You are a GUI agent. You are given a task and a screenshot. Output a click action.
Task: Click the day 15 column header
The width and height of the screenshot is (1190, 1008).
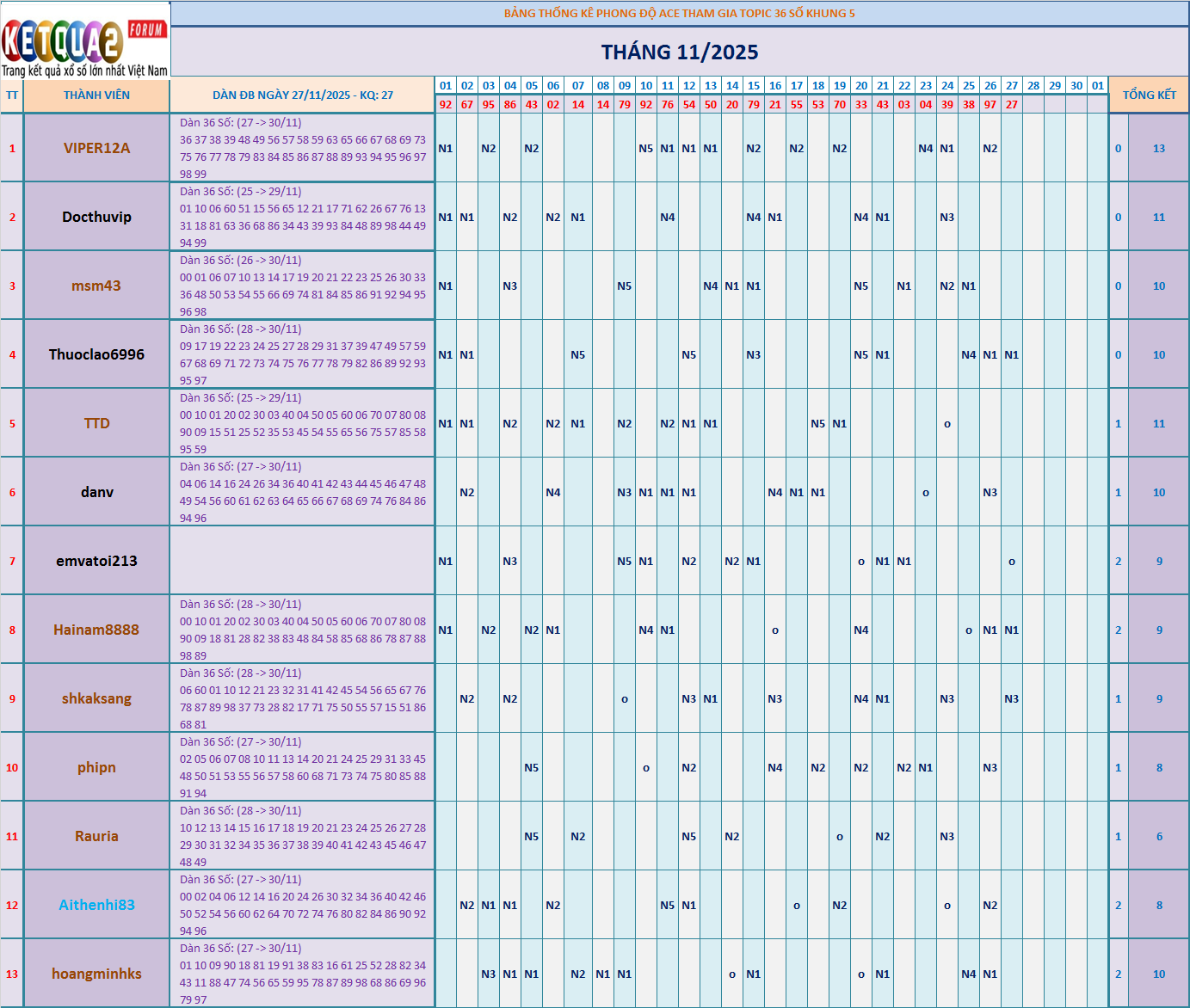tap(754, 85)
